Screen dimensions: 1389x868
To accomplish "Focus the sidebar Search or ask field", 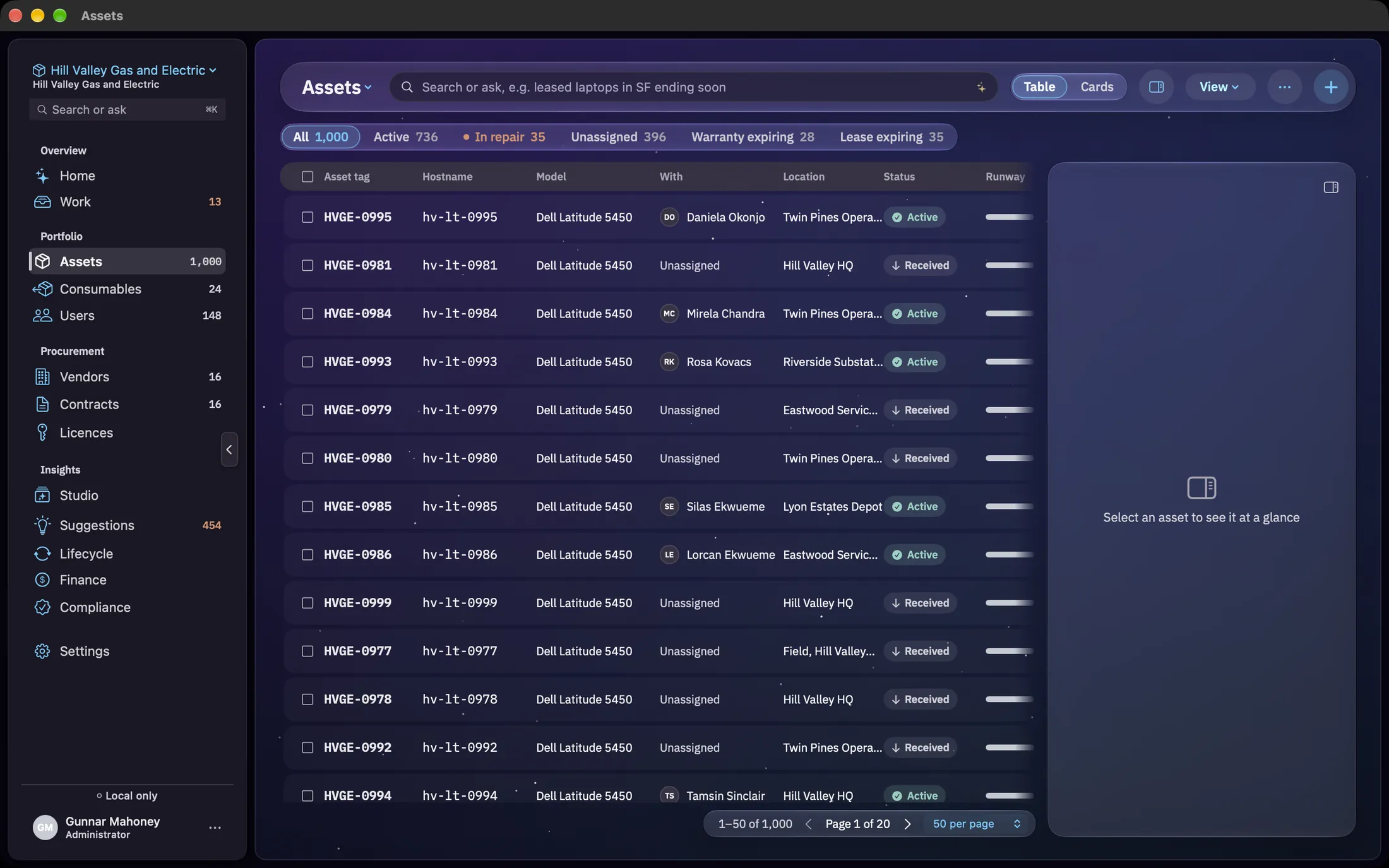I will 127,110.
